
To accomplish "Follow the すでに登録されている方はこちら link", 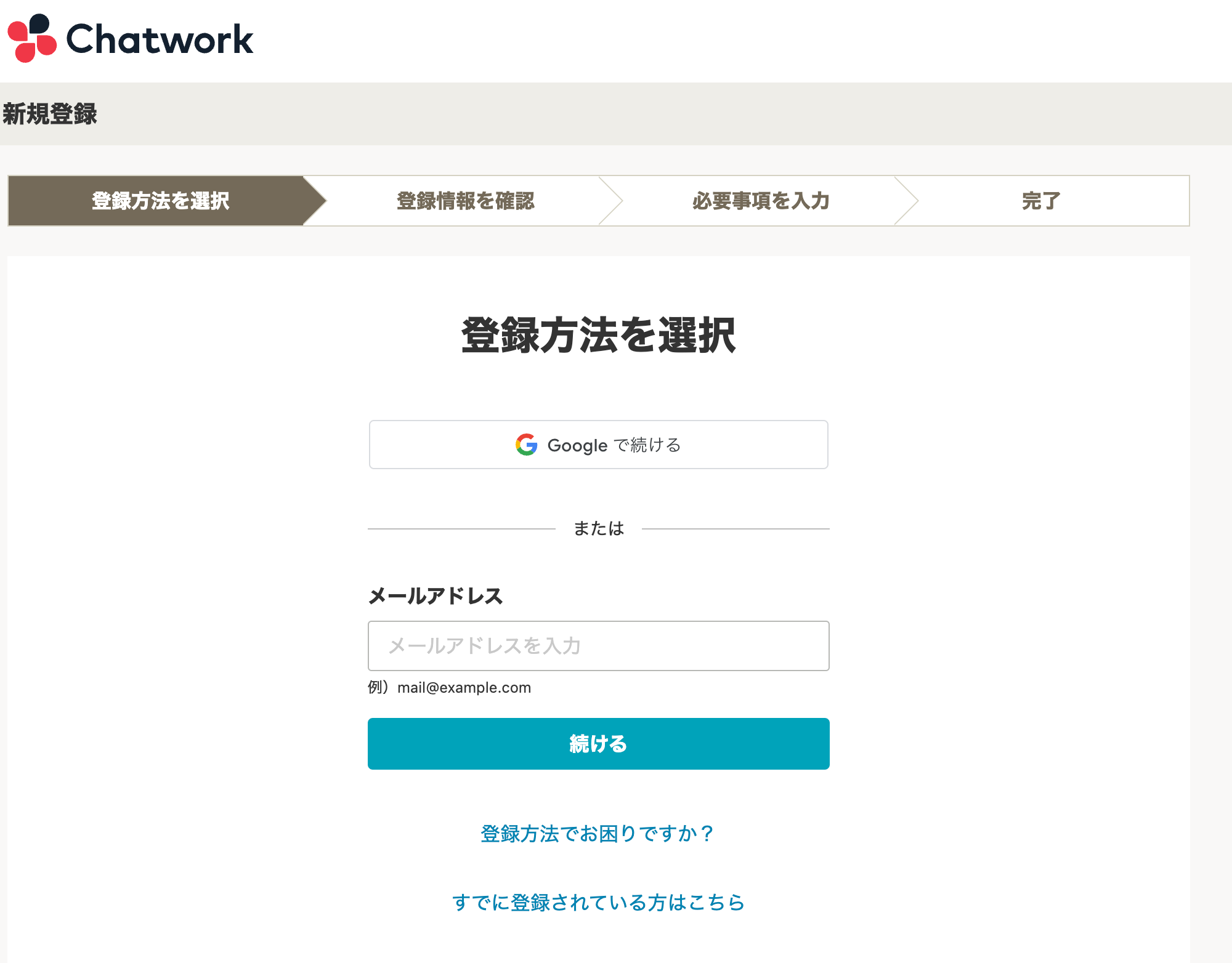I will point(598,903).
